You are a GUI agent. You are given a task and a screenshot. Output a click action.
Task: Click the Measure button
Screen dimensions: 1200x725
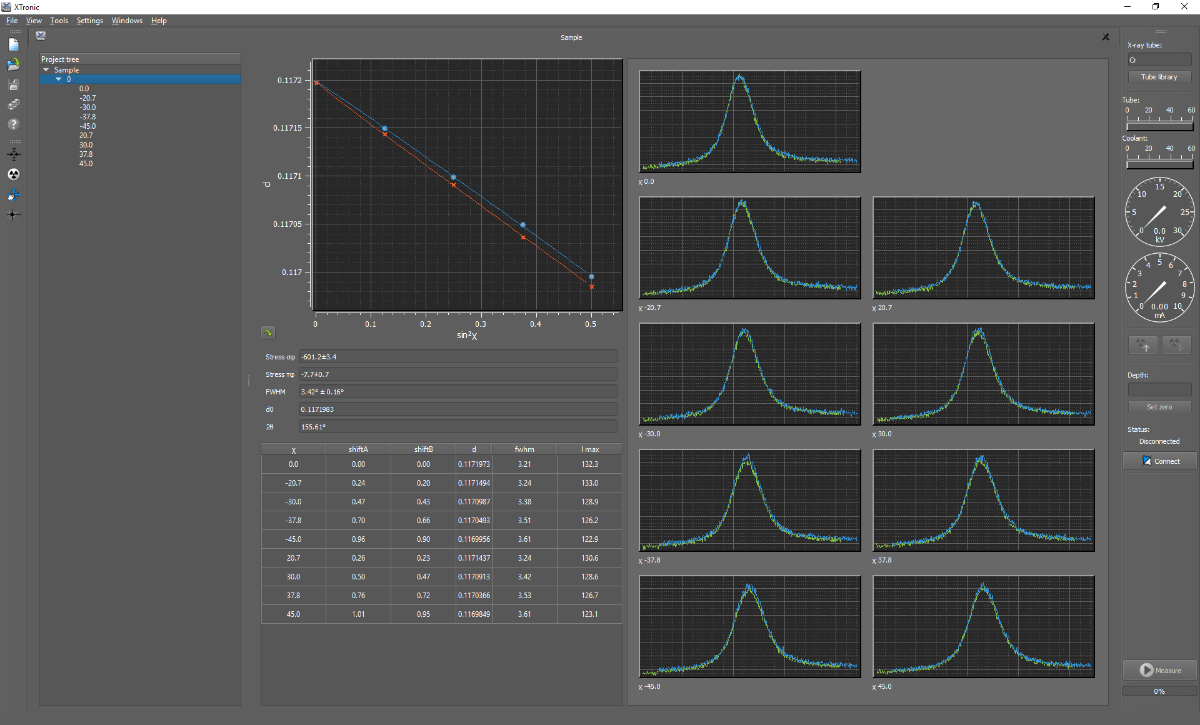click(x=1159, y=670)
